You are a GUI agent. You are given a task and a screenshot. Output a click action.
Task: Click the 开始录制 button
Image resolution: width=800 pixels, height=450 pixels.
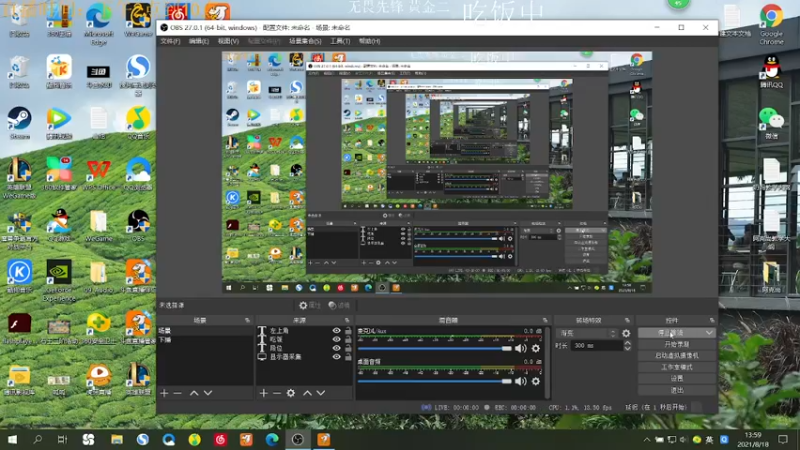(x=677, y=344)
